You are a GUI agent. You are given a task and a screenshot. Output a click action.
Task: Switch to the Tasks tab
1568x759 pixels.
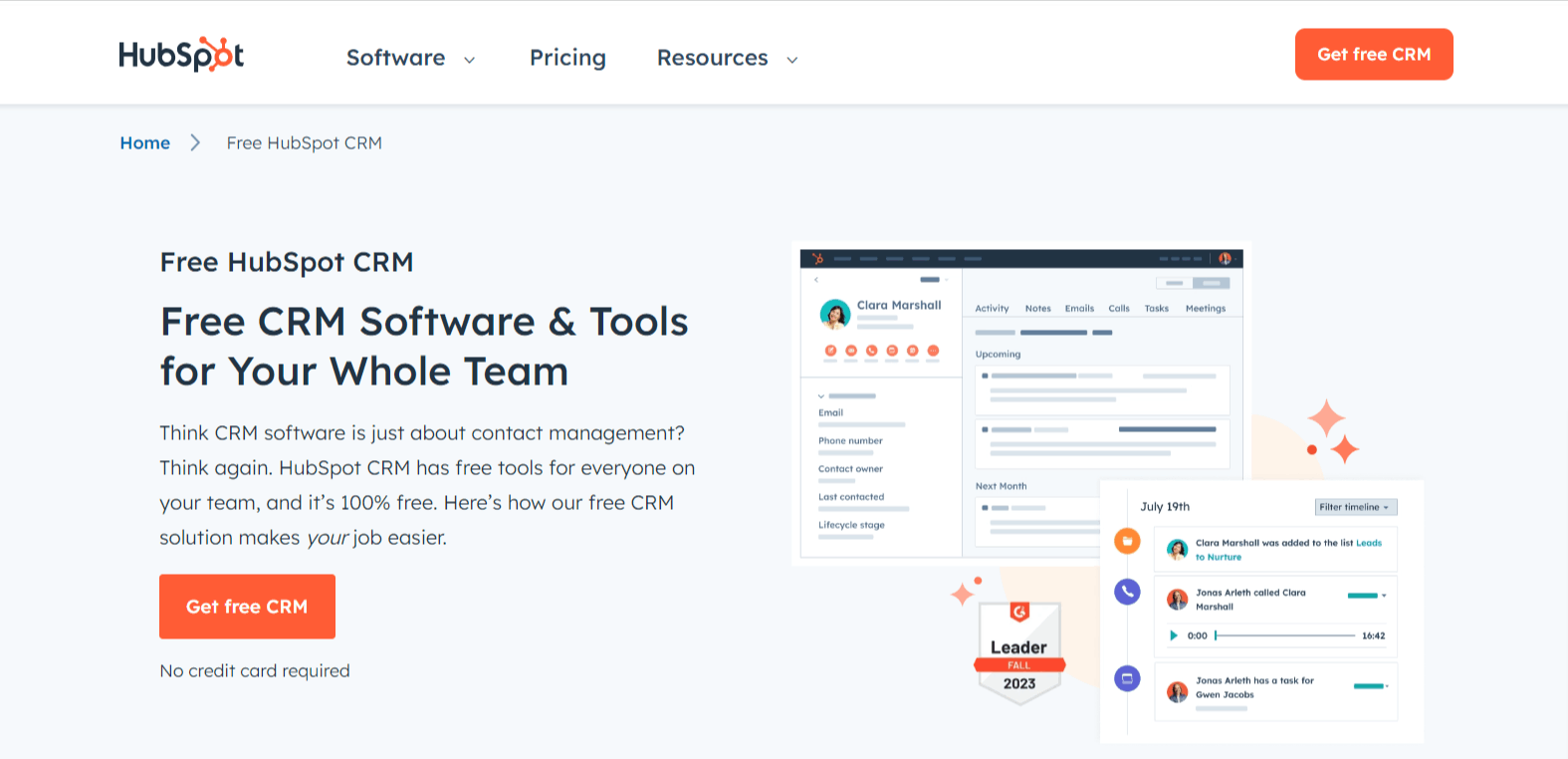[x=1157, y=309]
